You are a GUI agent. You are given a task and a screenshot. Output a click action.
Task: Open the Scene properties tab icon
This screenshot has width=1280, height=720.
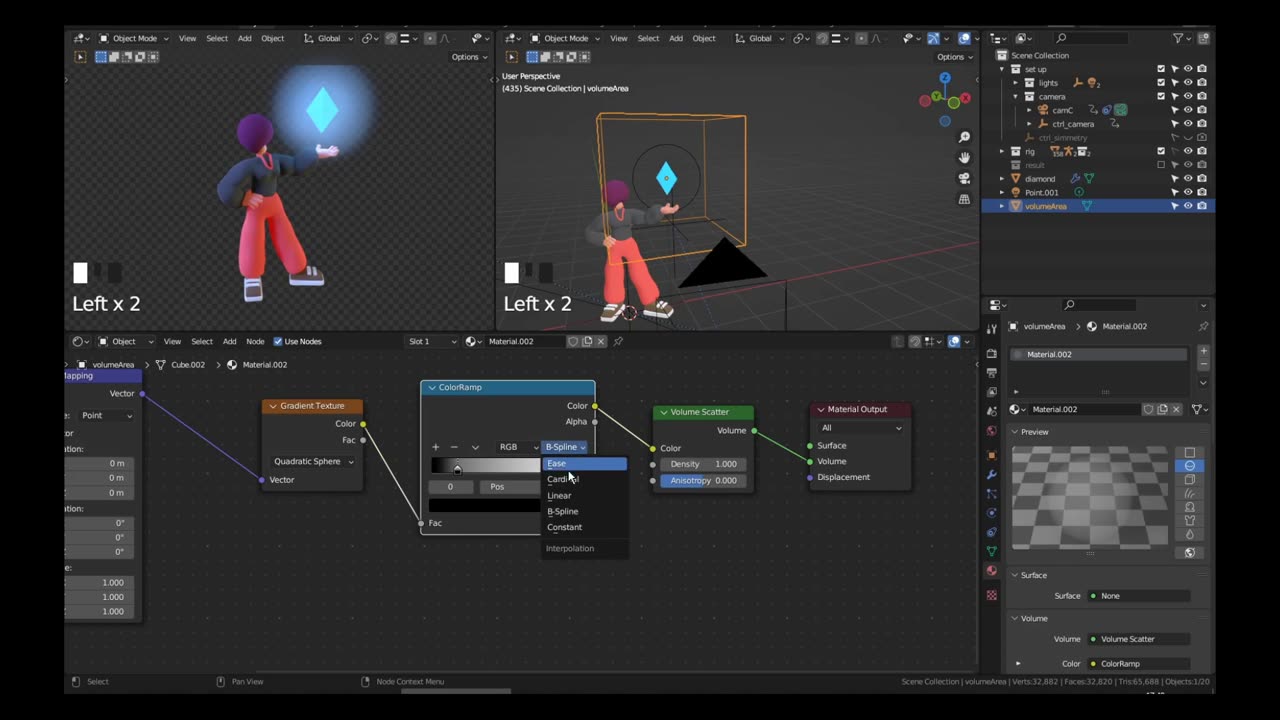point(991,411)
